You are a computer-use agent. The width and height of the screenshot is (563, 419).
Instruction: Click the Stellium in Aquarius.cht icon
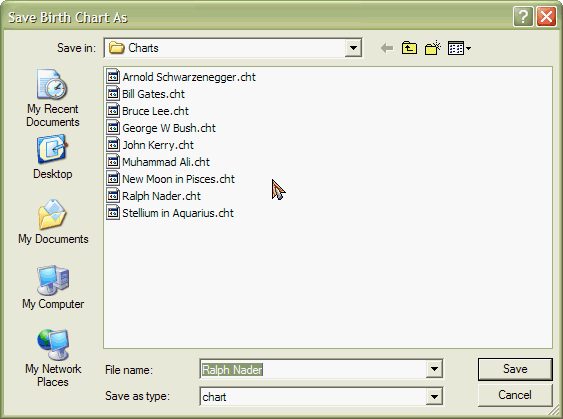113,213
